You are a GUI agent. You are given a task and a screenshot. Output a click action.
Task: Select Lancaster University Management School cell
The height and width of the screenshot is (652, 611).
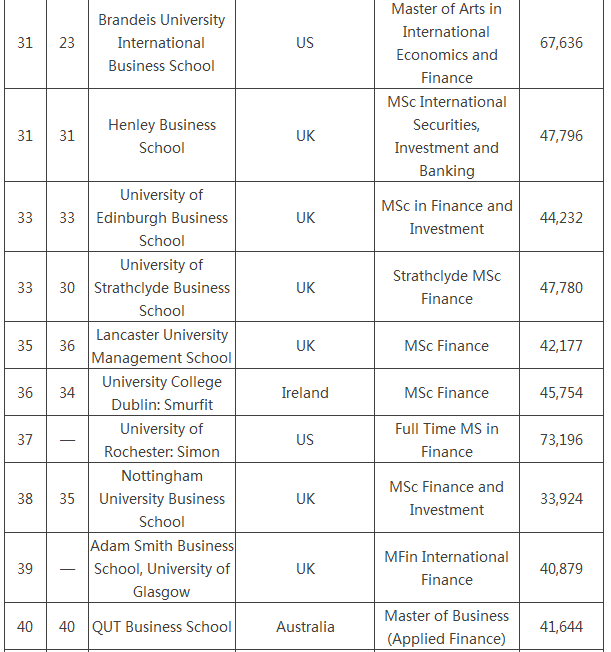(x=161, y=346)
